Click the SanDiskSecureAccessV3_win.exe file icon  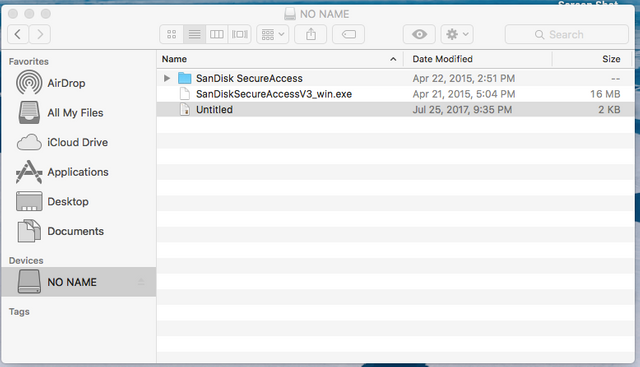pos(185,94)
